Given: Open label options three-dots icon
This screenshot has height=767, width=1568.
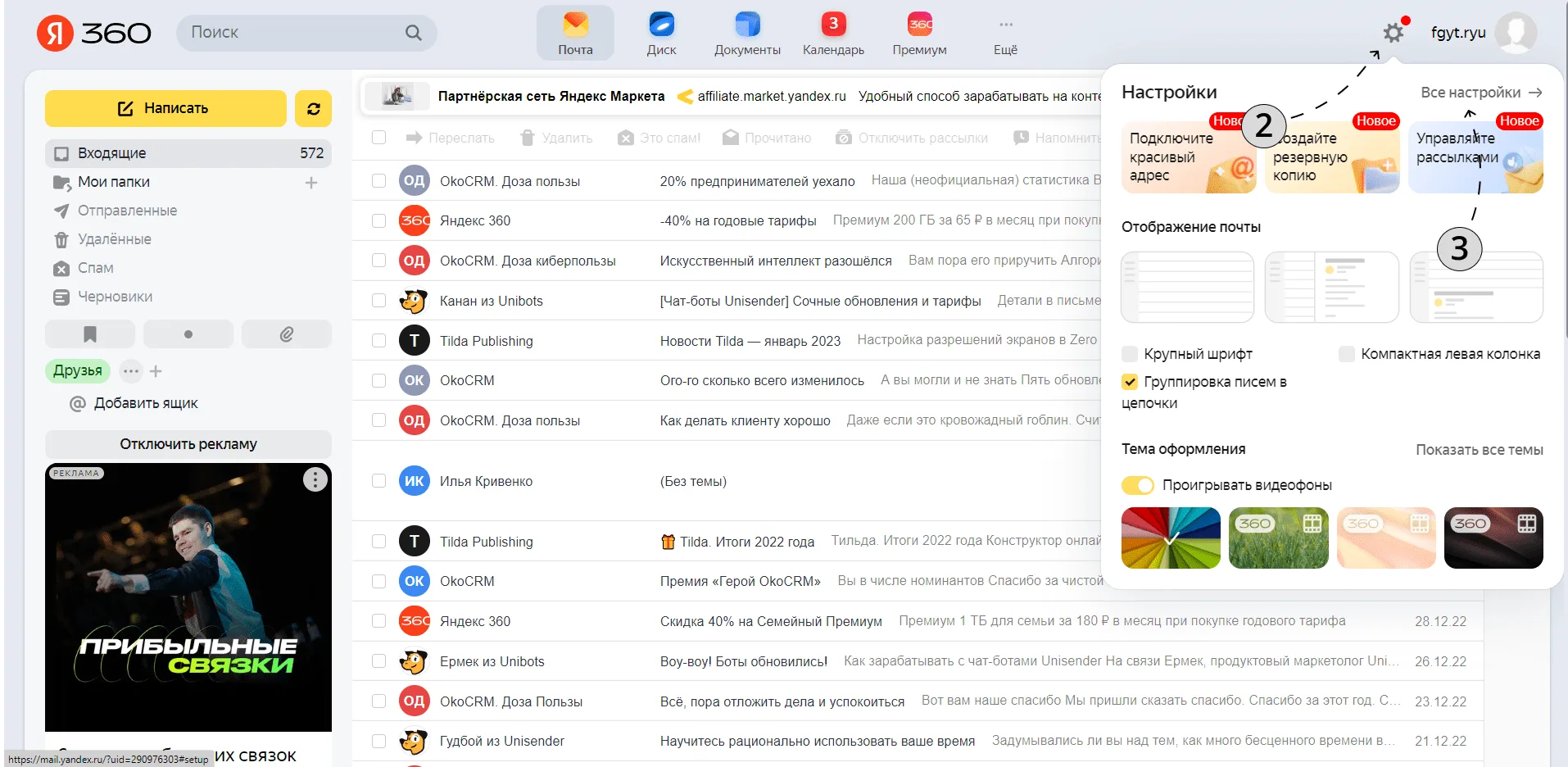Looking at the screenshot, I should pos(131,371).
